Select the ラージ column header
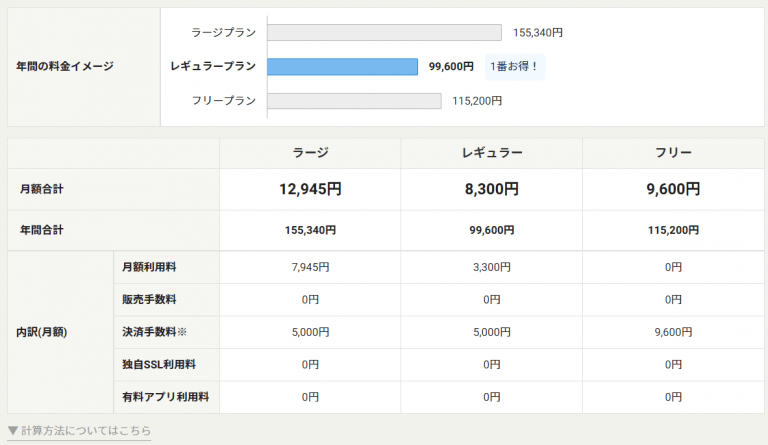Screen dimensions: 768x445 (x=310, y=153)
